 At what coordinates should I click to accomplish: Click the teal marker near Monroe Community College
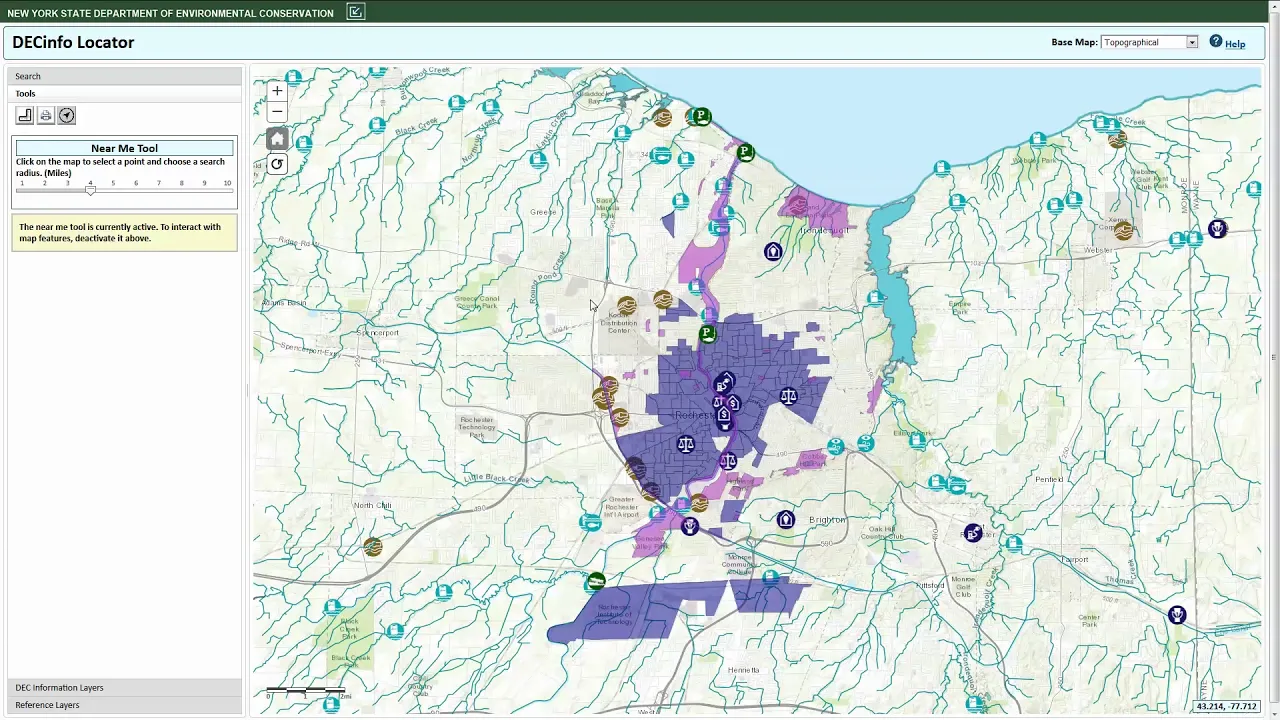click(x=770, y=577)
